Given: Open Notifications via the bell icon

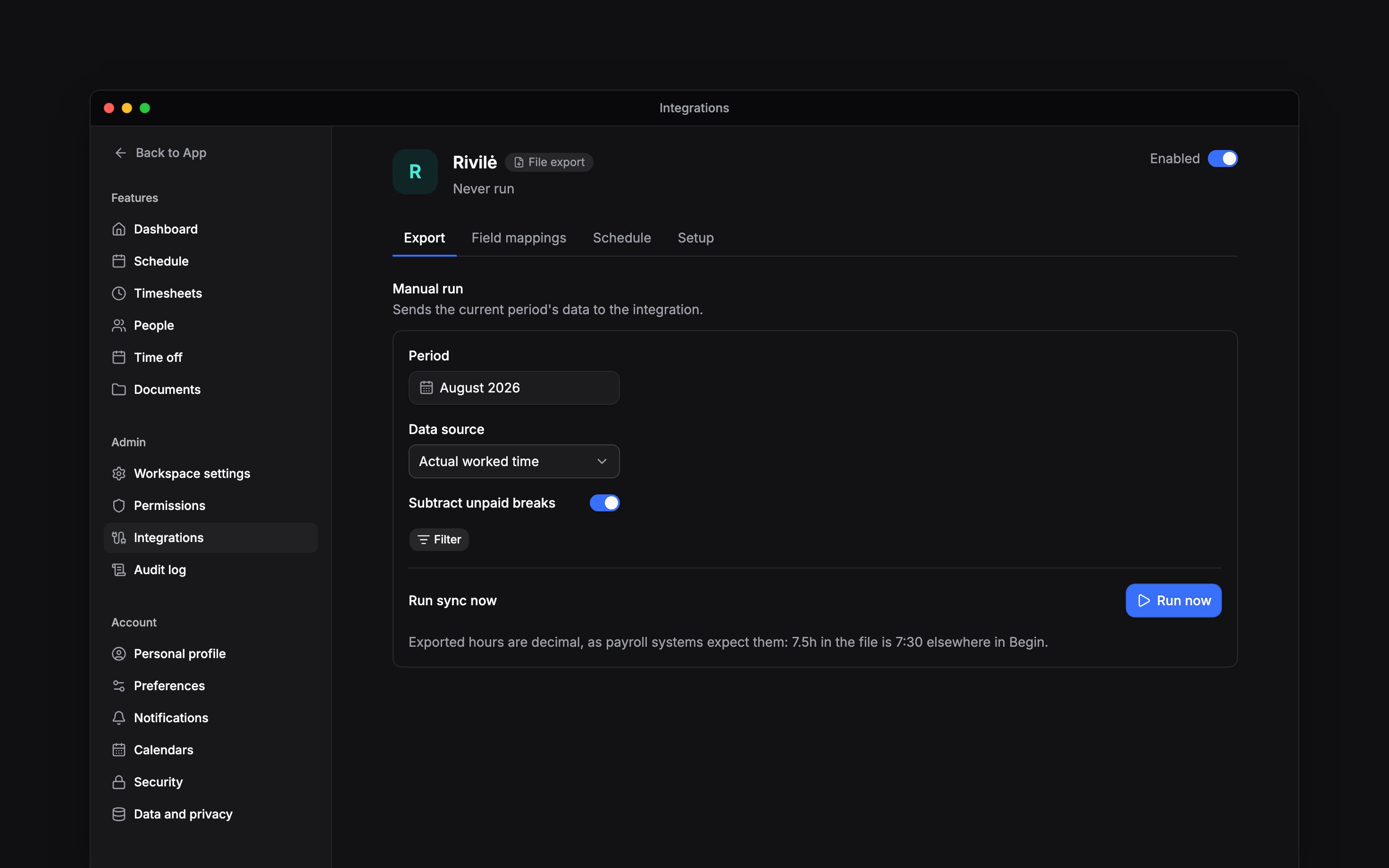Looking at the screenshot, I should (x=119, y=718).
